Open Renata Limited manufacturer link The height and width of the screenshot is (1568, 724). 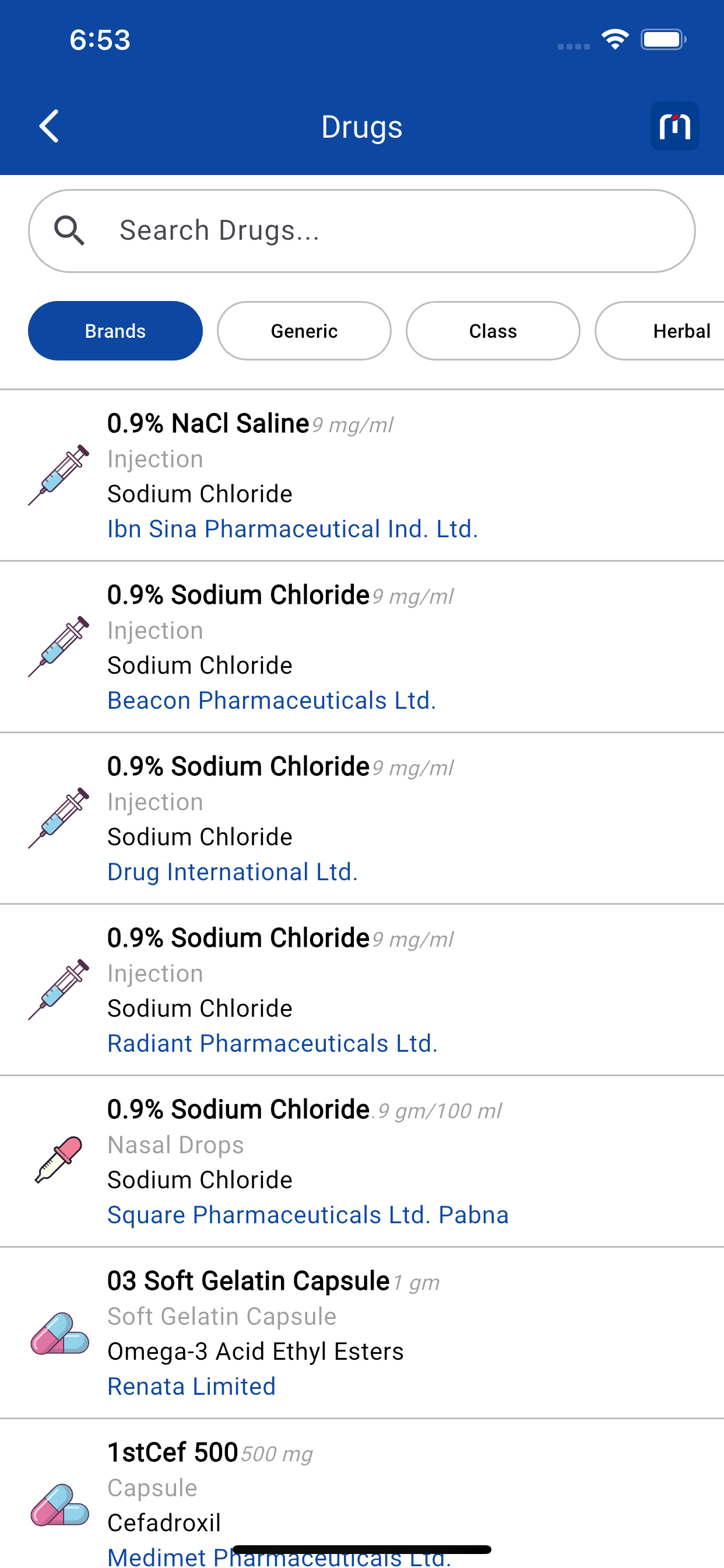coord(192,1387)
